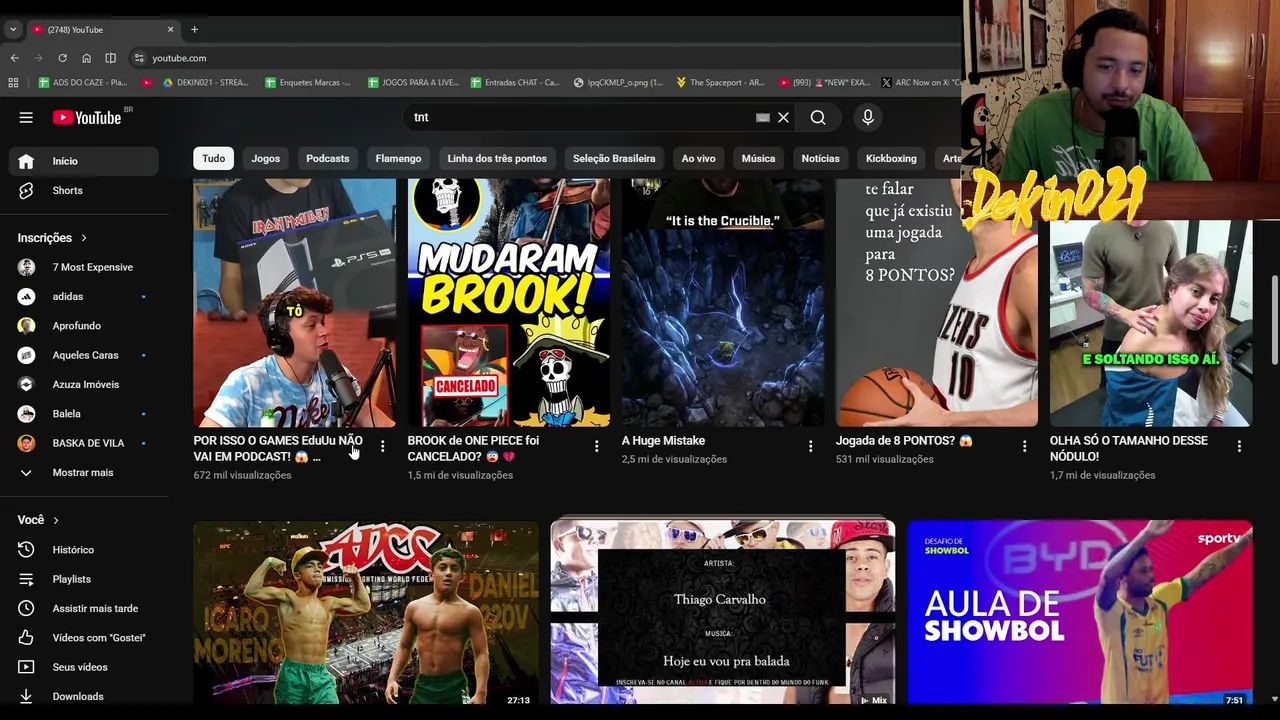Open a new browser tab
1280x720 pixels.
(194, 29)
